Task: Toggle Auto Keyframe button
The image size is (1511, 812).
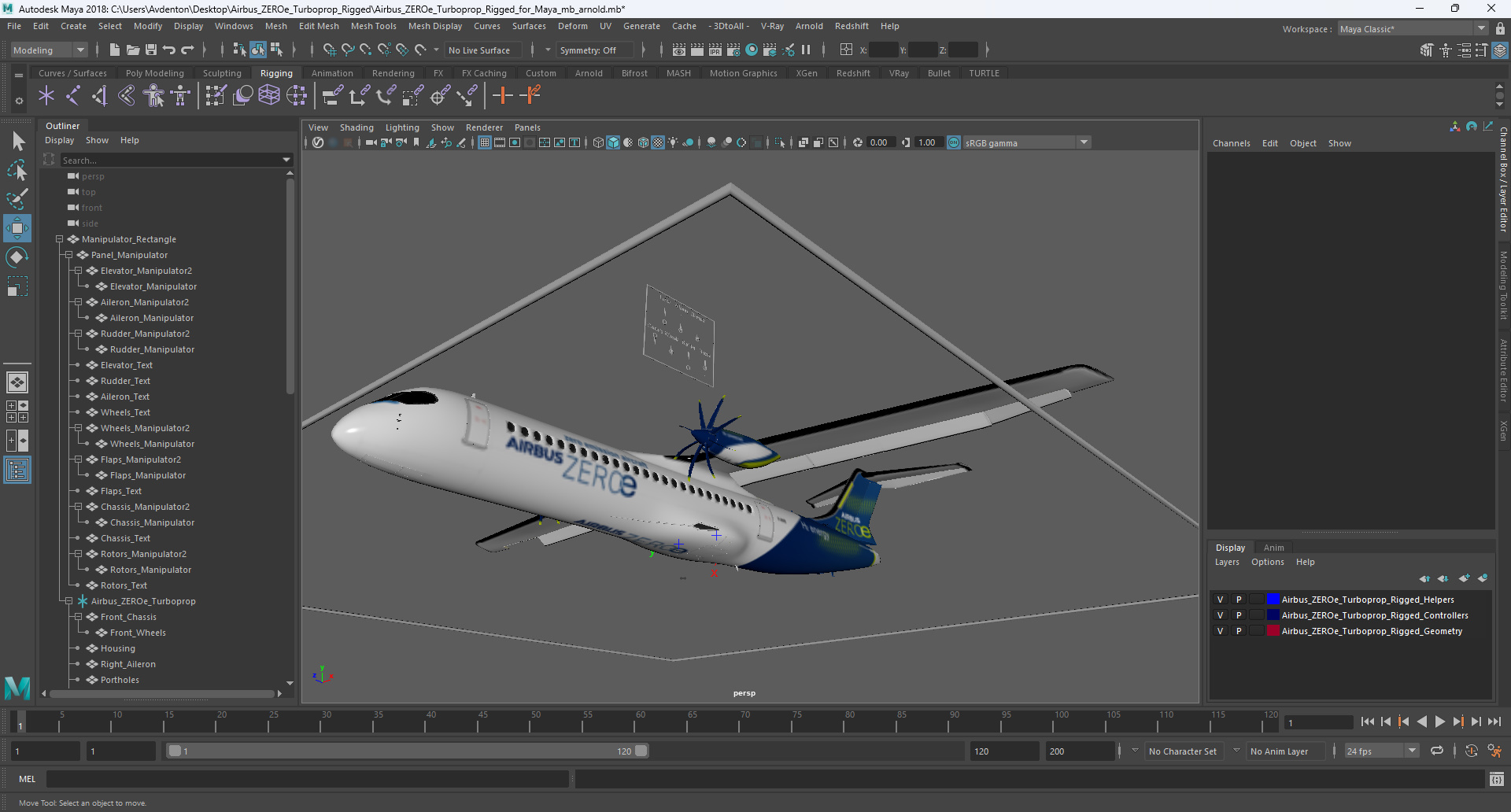Action: (1471, 751)
